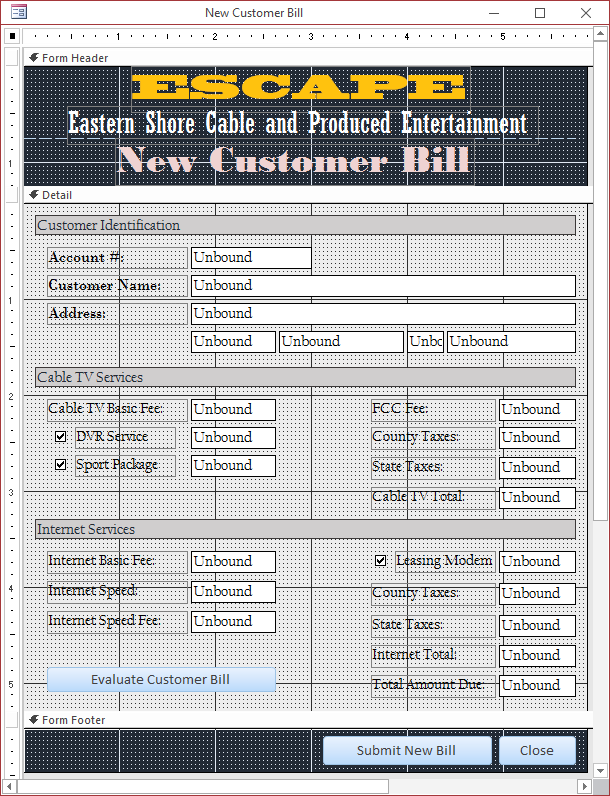Select the Cable TV Services section label
Image resolution: width=610 pixels, height=796 pixels.
click(x=306, y=377)
